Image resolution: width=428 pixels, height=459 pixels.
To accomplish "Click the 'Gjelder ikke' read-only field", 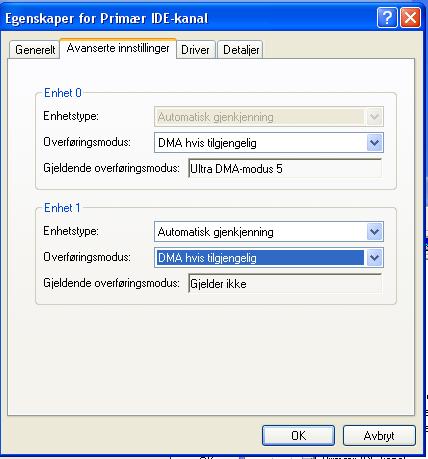I will [x=285, y=284].
